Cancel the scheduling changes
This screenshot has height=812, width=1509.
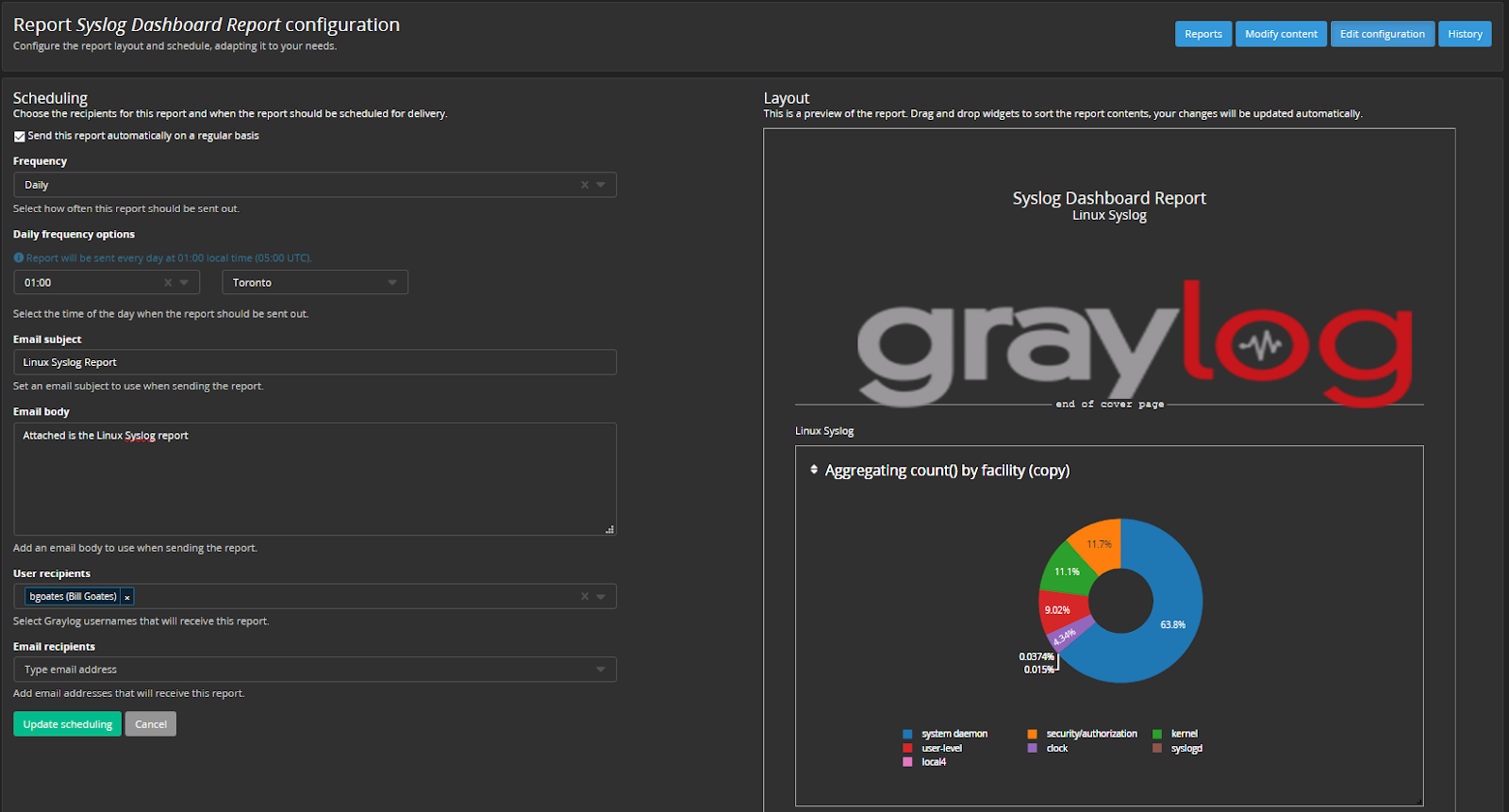[x=151, y=724]
